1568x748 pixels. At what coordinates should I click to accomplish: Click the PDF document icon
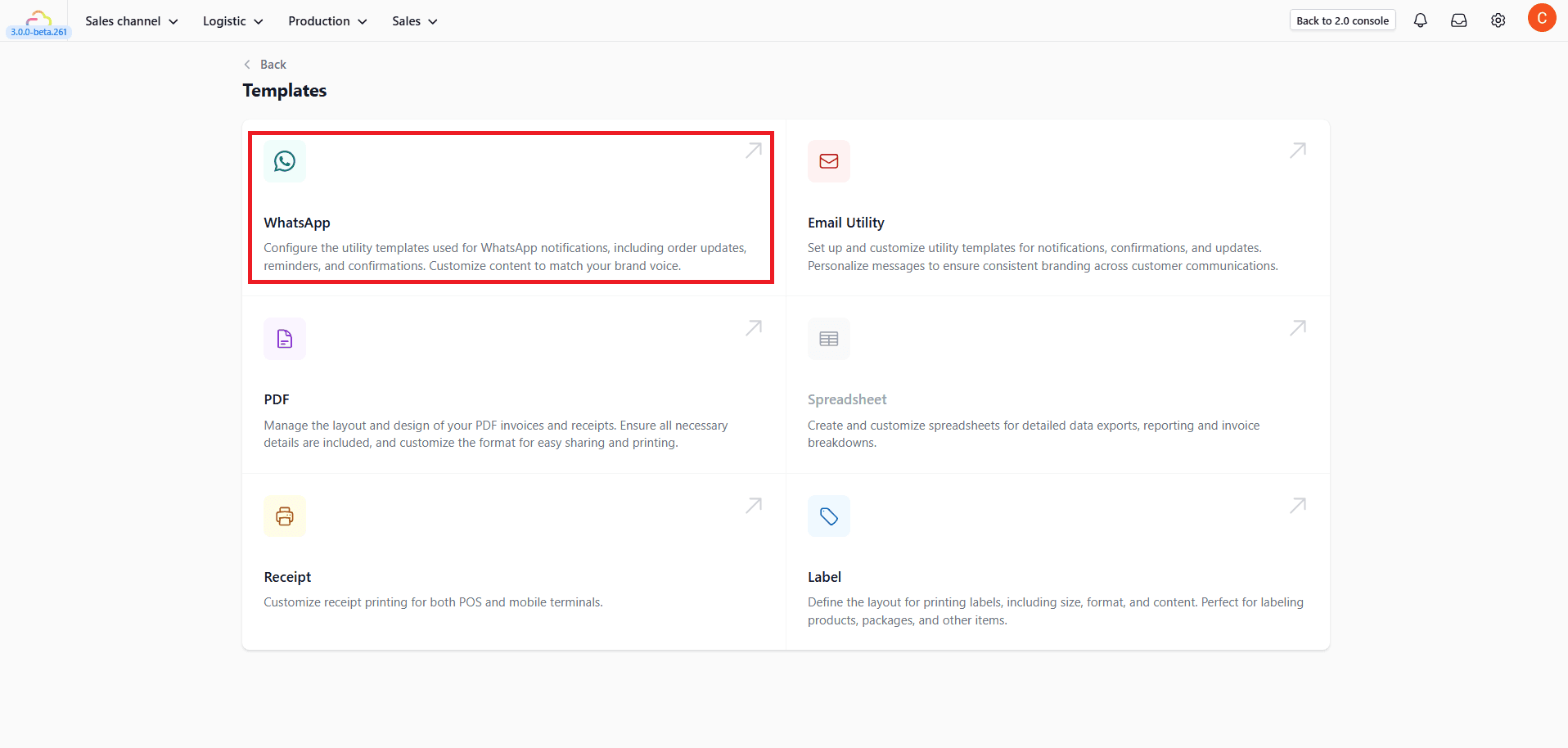tap(284, 339)
